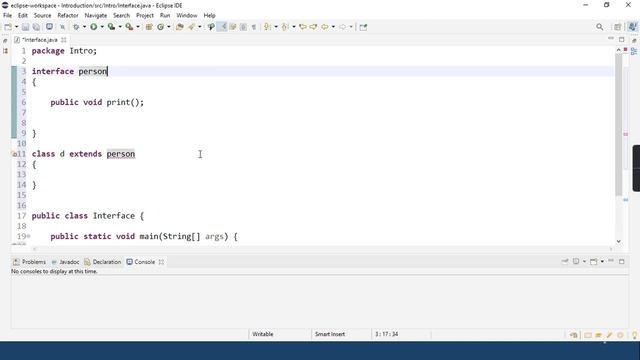Click the editor vertical scrollbar down arrow
The width and height of the screenshot is (640, 360).
click(619, 241)
